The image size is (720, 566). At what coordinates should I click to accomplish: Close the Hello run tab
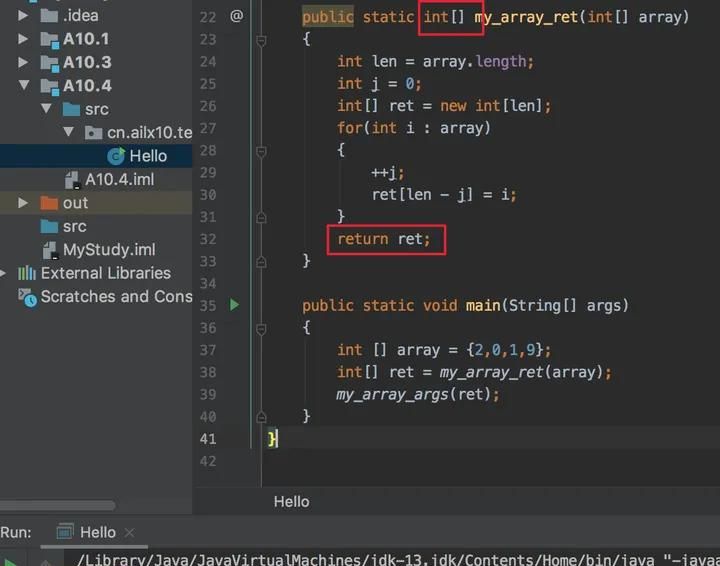click(x=129, y=533)
